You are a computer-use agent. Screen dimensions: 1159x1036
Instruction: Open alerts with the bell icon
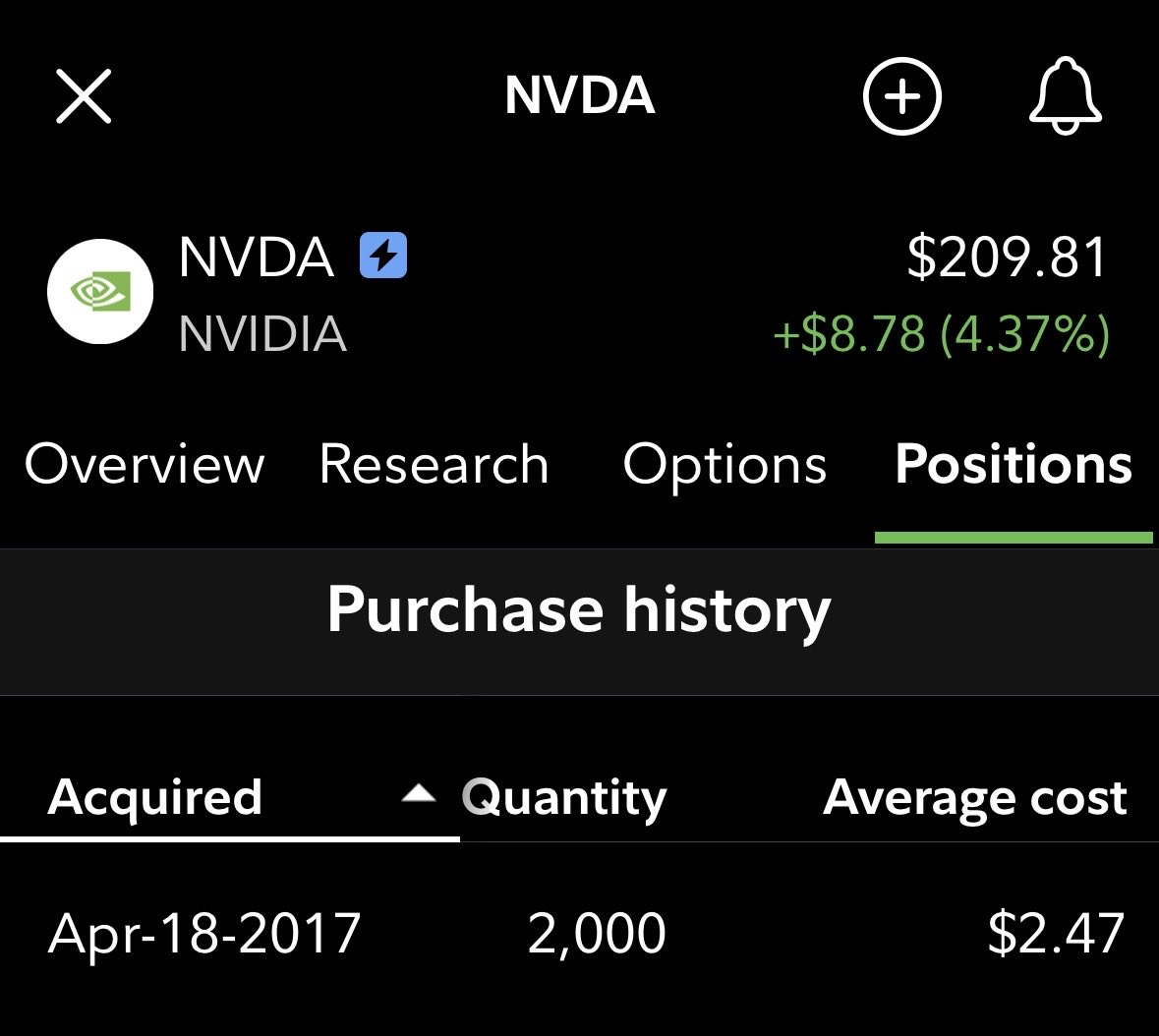pos(1066,96)
